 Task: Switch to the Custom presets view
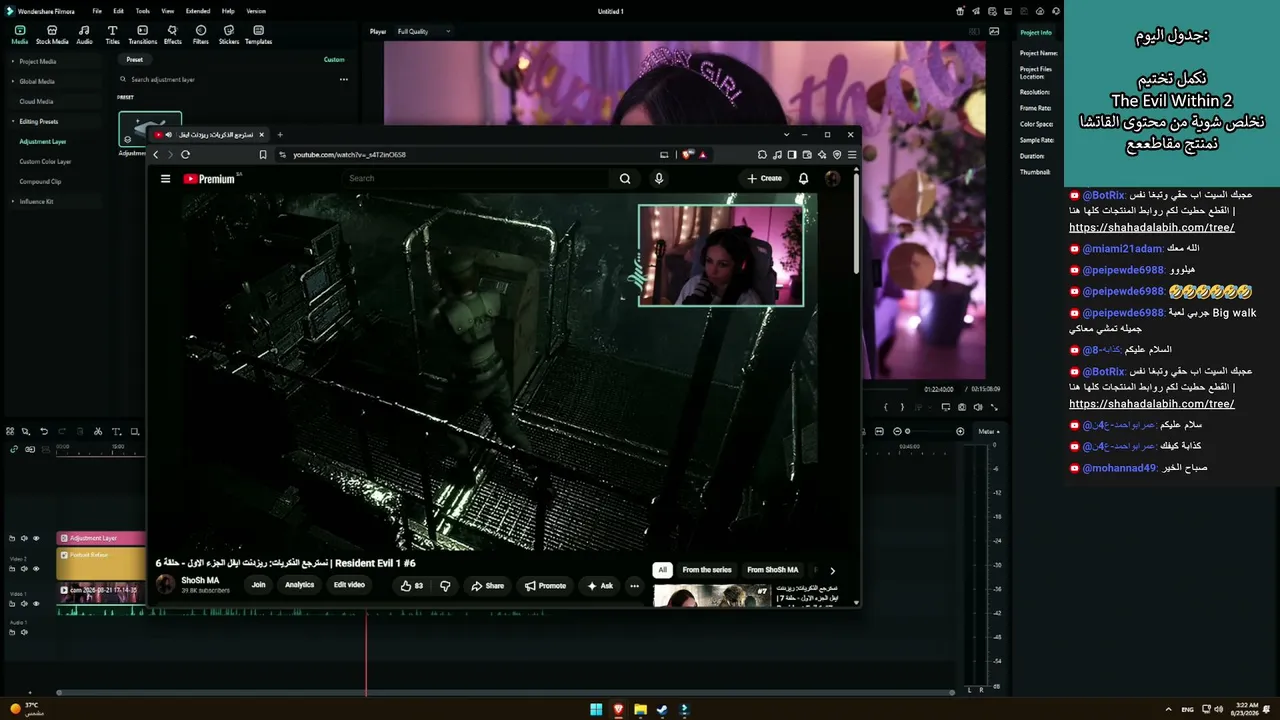[x=334, y=60]
